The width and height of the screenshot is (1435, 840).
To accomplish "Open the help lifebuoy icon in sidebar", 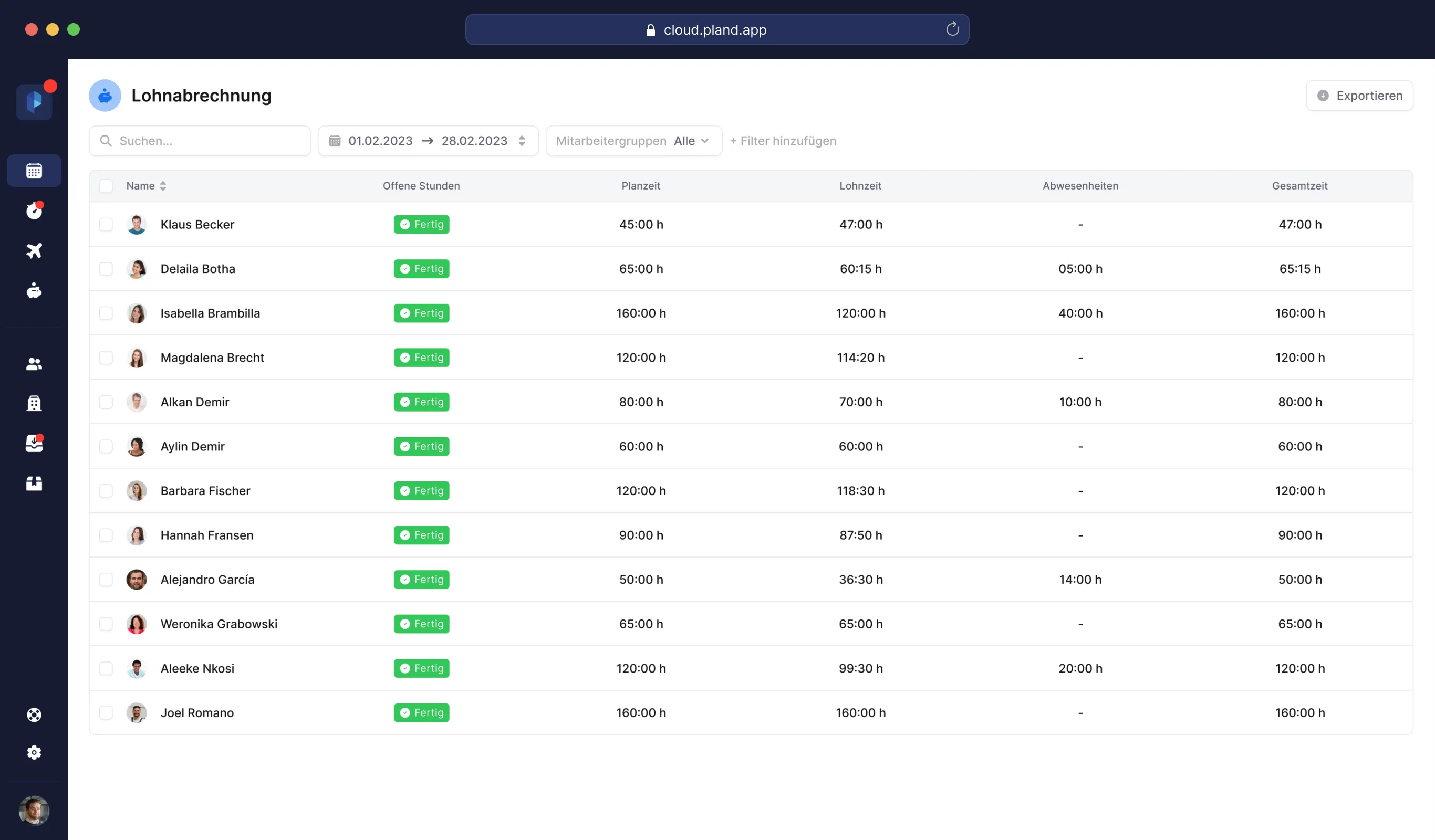I will (x=34, y=715).
